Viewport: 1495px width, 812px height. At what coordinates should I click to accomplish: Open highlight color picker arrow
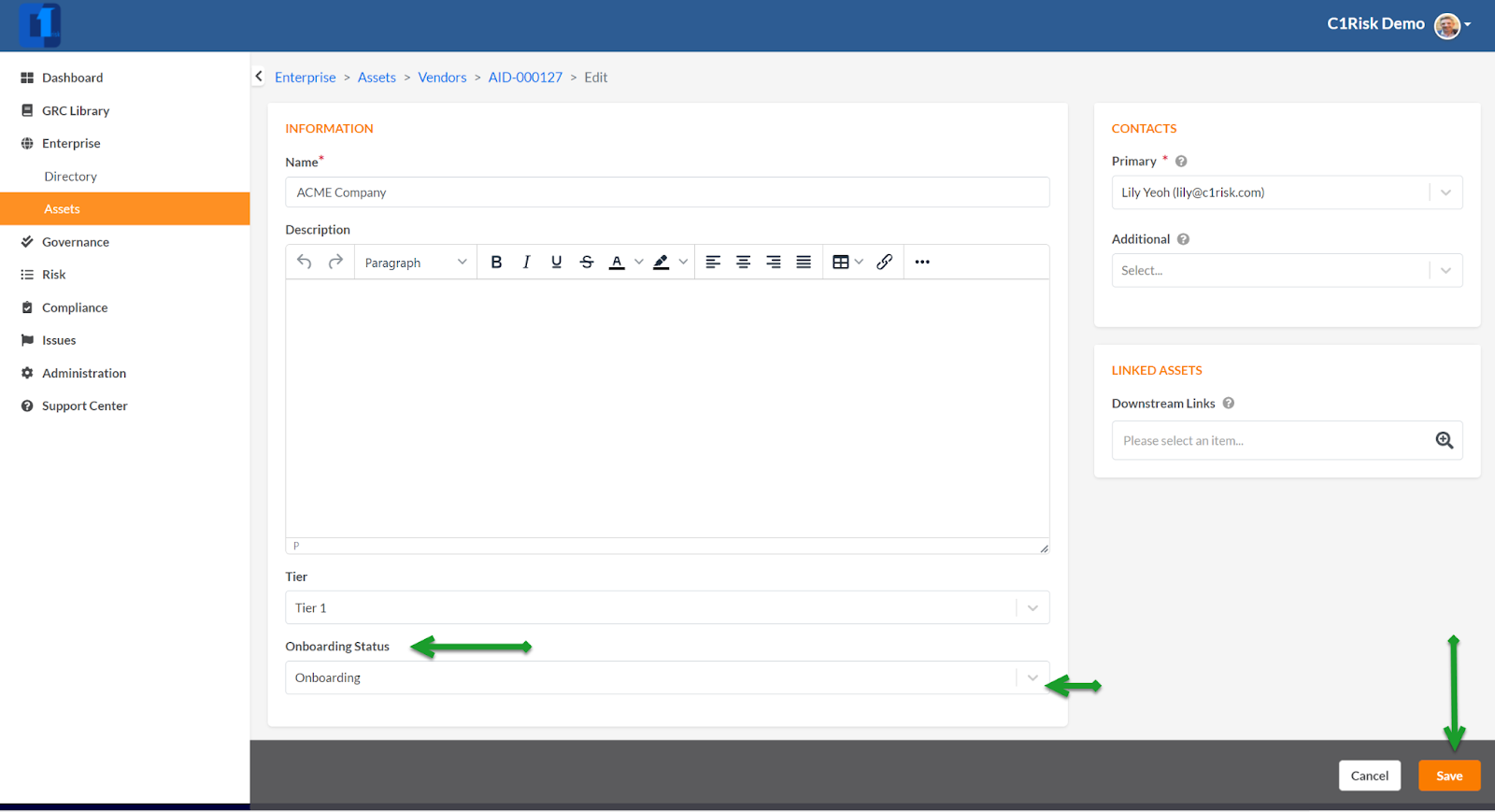click(683, 262)
